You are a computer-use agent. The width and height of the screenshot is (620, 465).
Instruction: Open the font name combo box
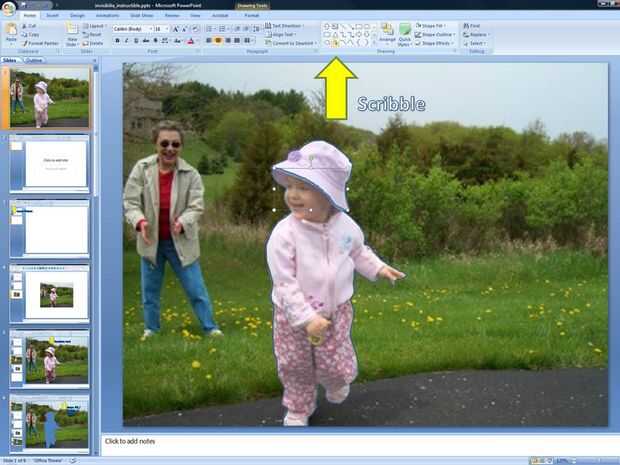coord(133,29)
